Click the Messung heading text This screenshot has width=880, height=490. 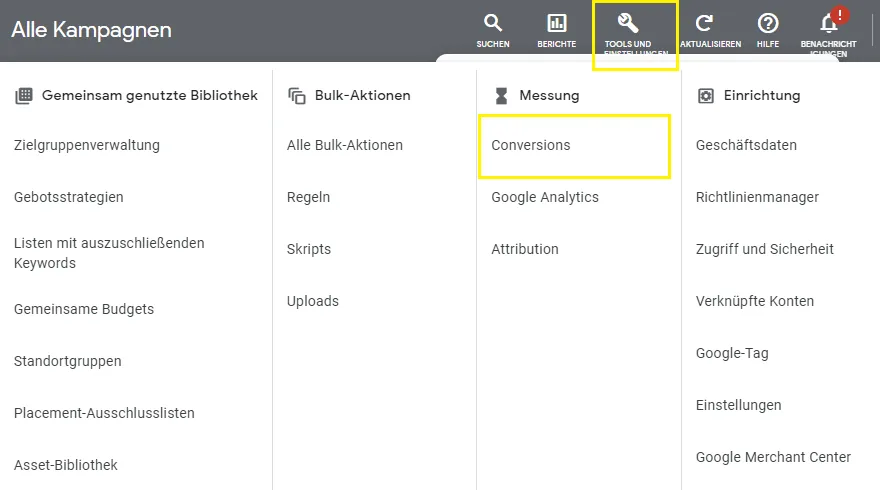click(x=549, y=95)
